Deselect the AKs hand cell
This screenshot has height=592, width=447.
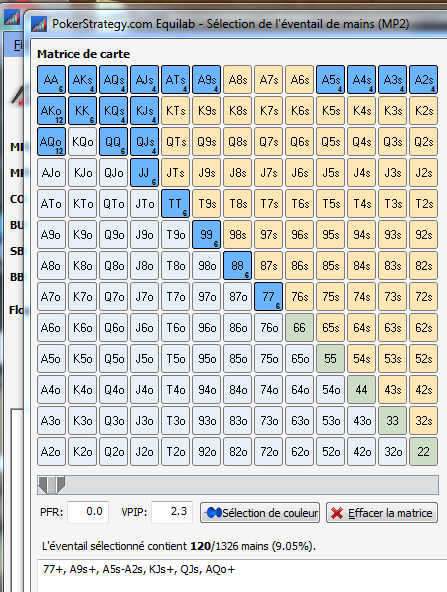(x=82, y=80)
